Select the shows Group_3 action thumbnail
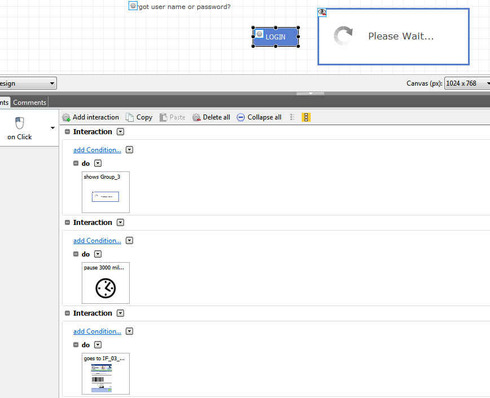The image size is (490, 398). (x=106, y=192)
